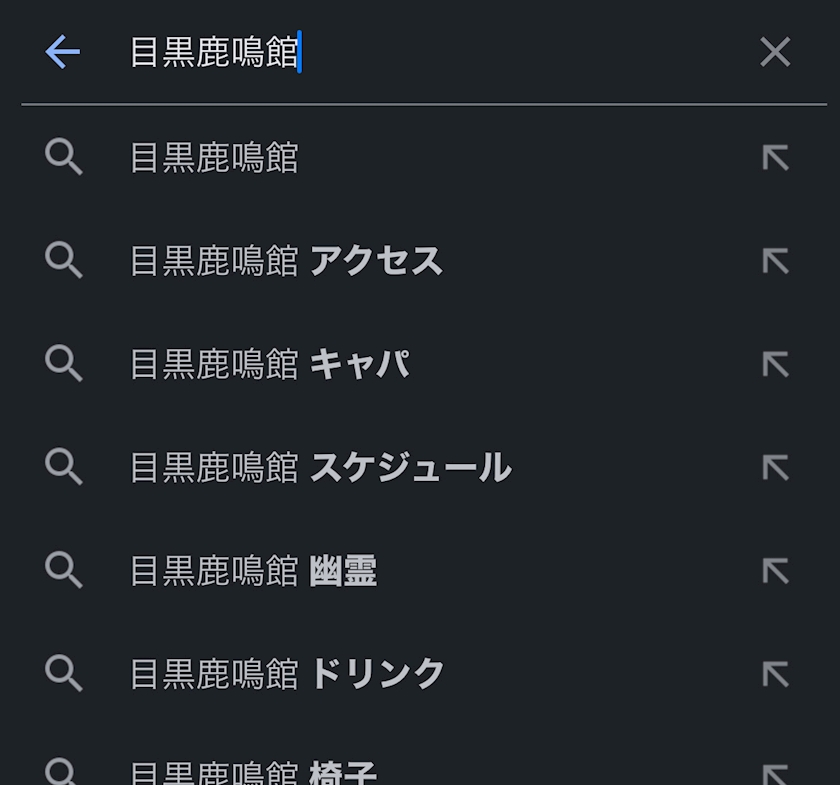The width and height of the screenshot is (840, 785).
Task: Tap the insert arrow beside スケジュール
Action: pyautogui.click(x=775, y=467)
